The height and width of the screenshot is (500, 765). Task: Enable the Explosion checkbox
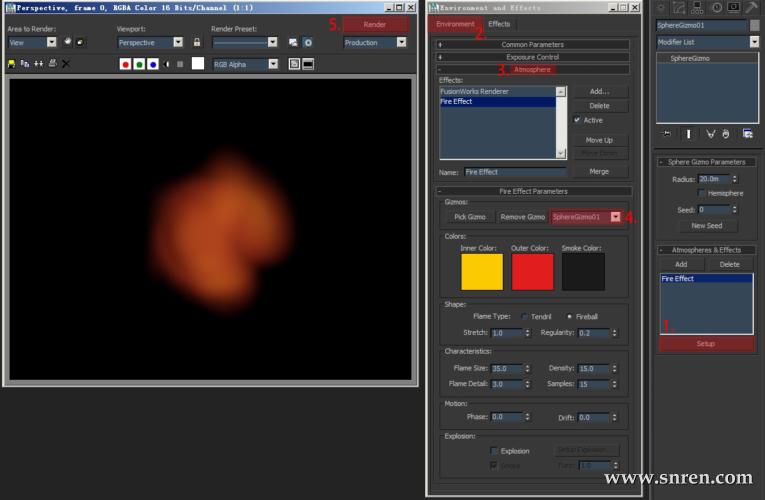[x=494, y=451]
